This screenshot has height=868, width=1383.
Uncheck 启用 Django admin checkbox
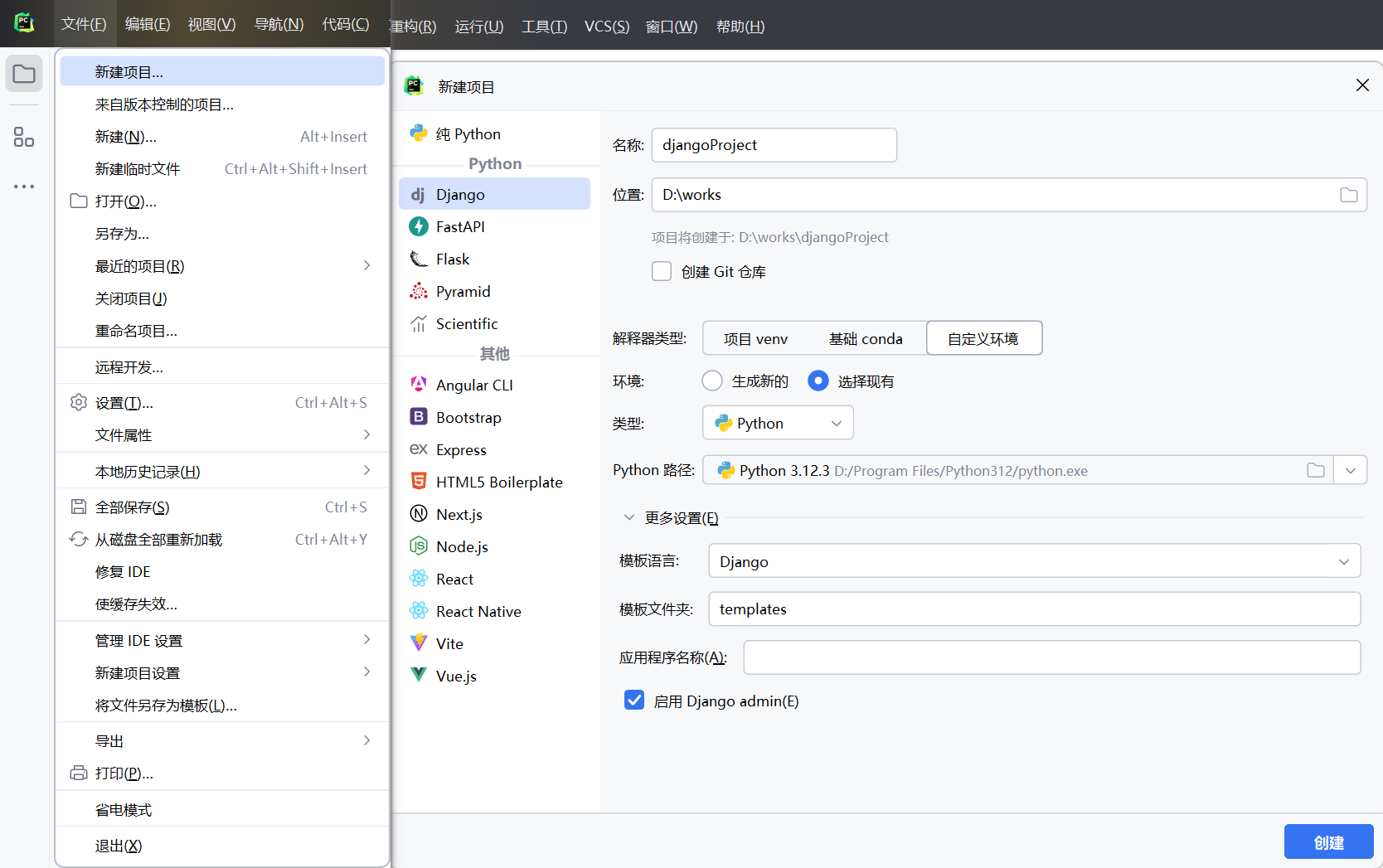634,701
